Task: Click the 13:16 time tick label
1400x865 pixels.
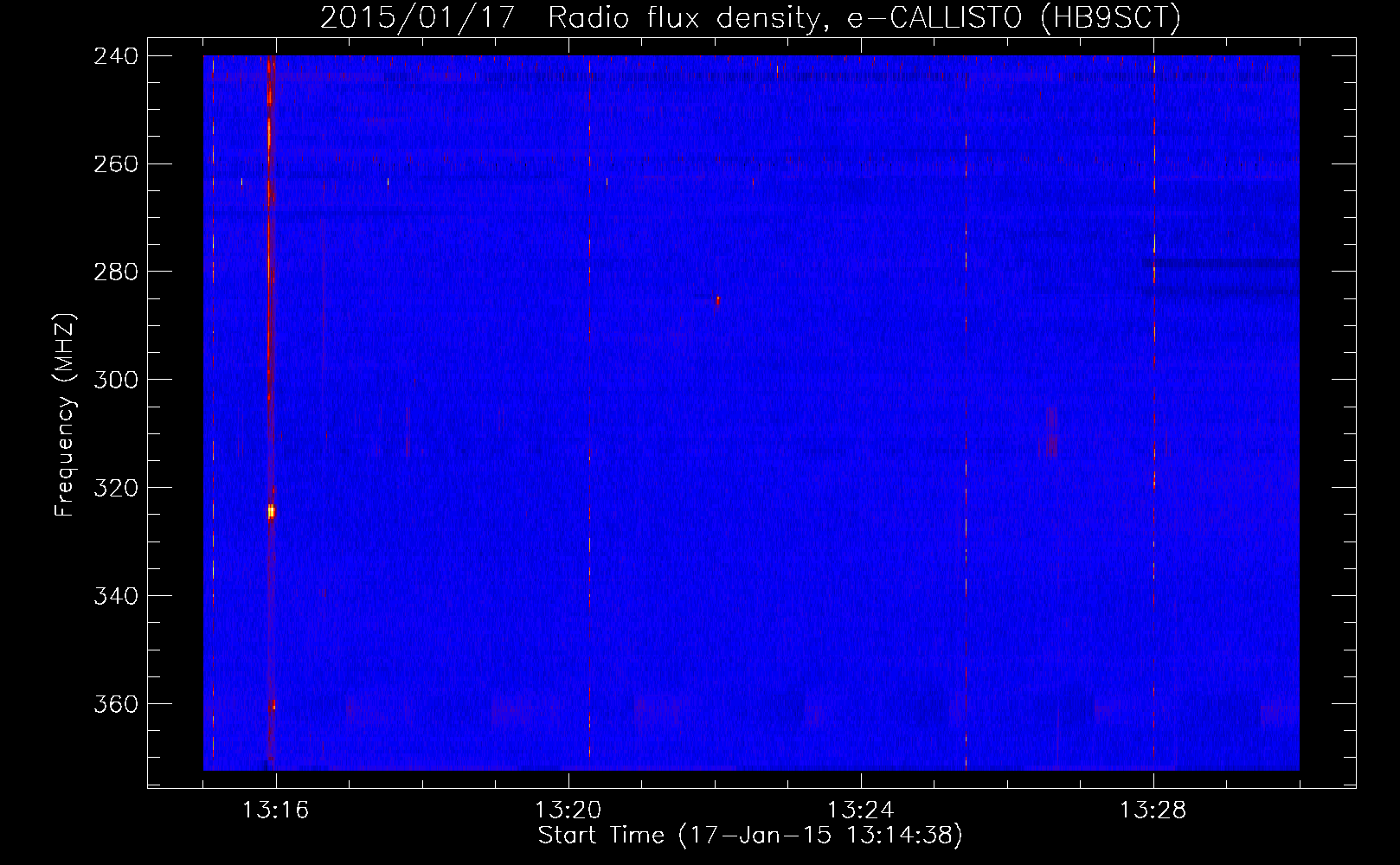Action: [275, 810]
